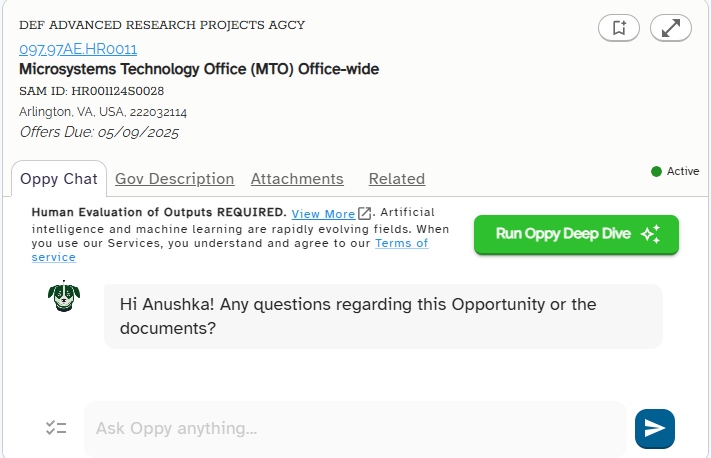Click the external-link icon next to View More

pyautogui.click(x=364, y=213)
